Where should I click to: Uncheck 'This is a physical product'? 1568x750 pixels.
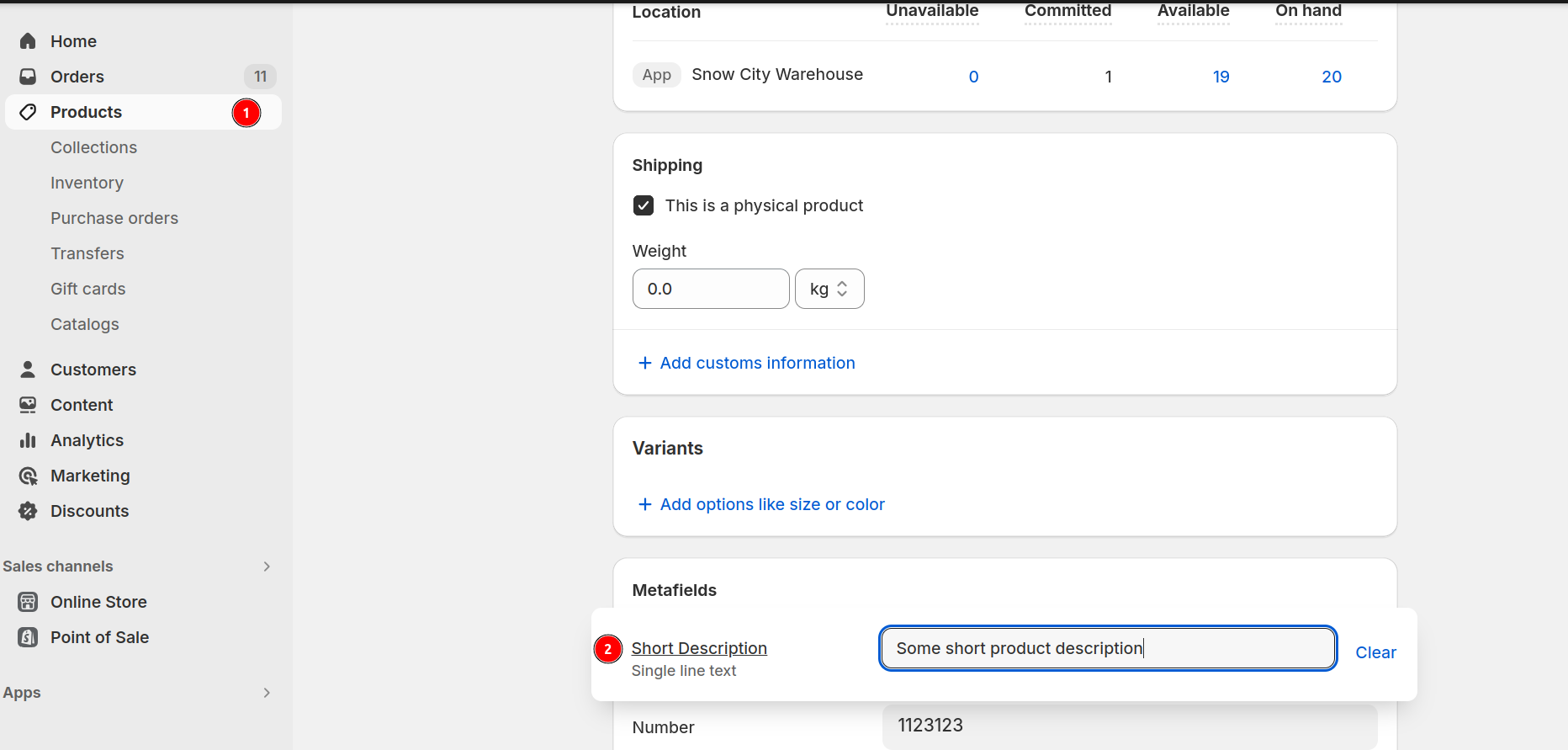click(x=644, y=205)
